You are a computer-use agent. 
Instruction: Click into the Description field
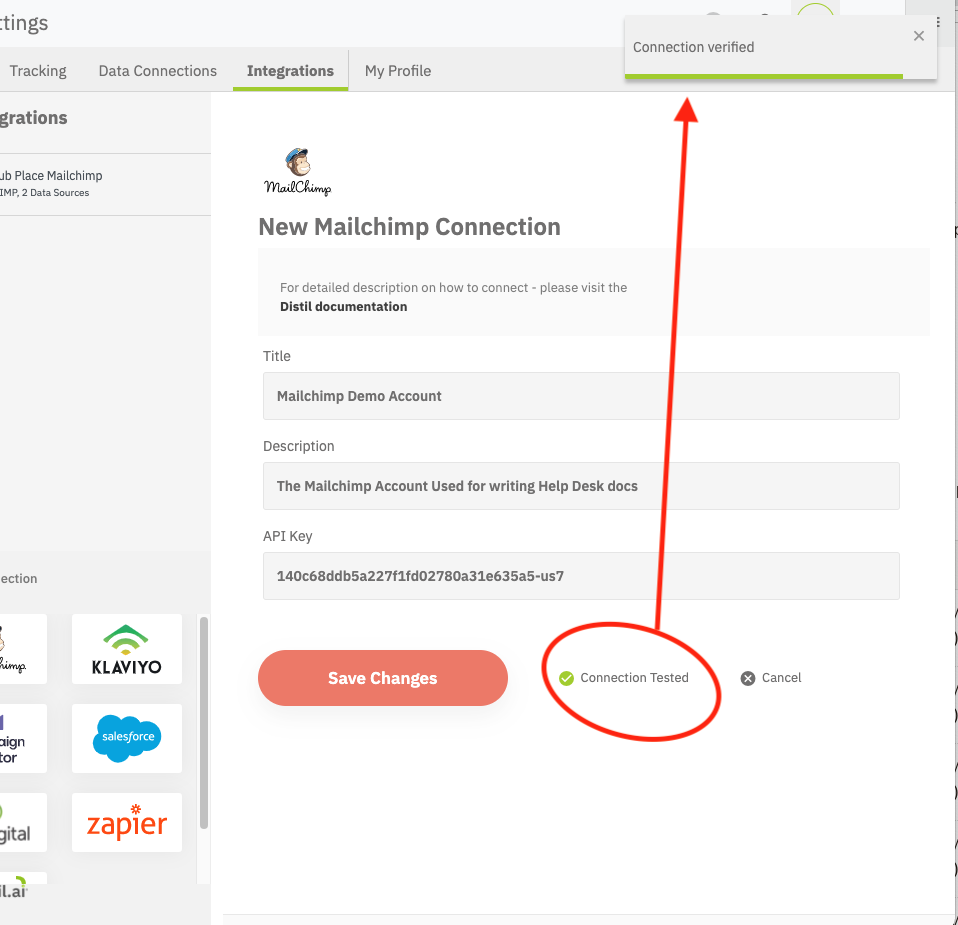tap(581, 486)
